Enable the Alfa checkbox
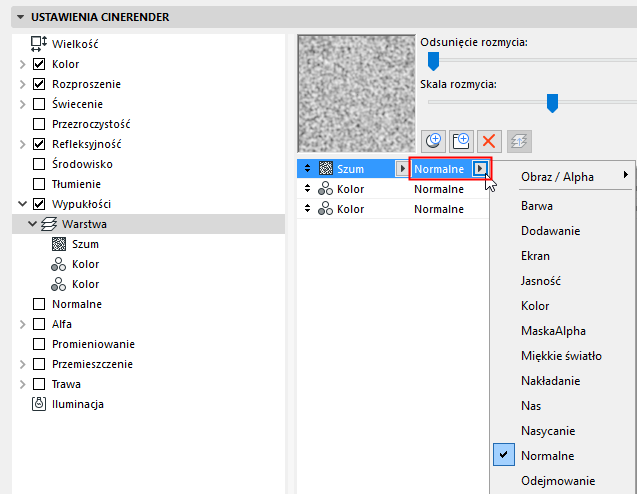The image size is (637, 494). pos(39,324)
